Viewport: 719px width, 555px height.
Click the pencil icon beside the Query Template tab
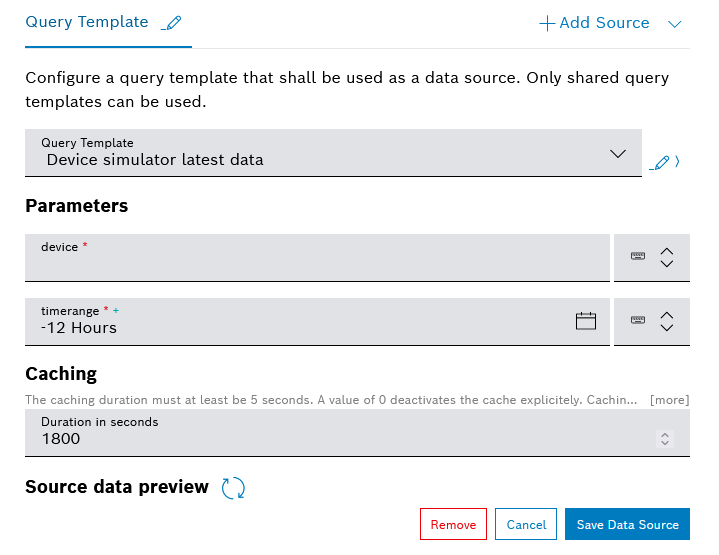tap(172, 23)
